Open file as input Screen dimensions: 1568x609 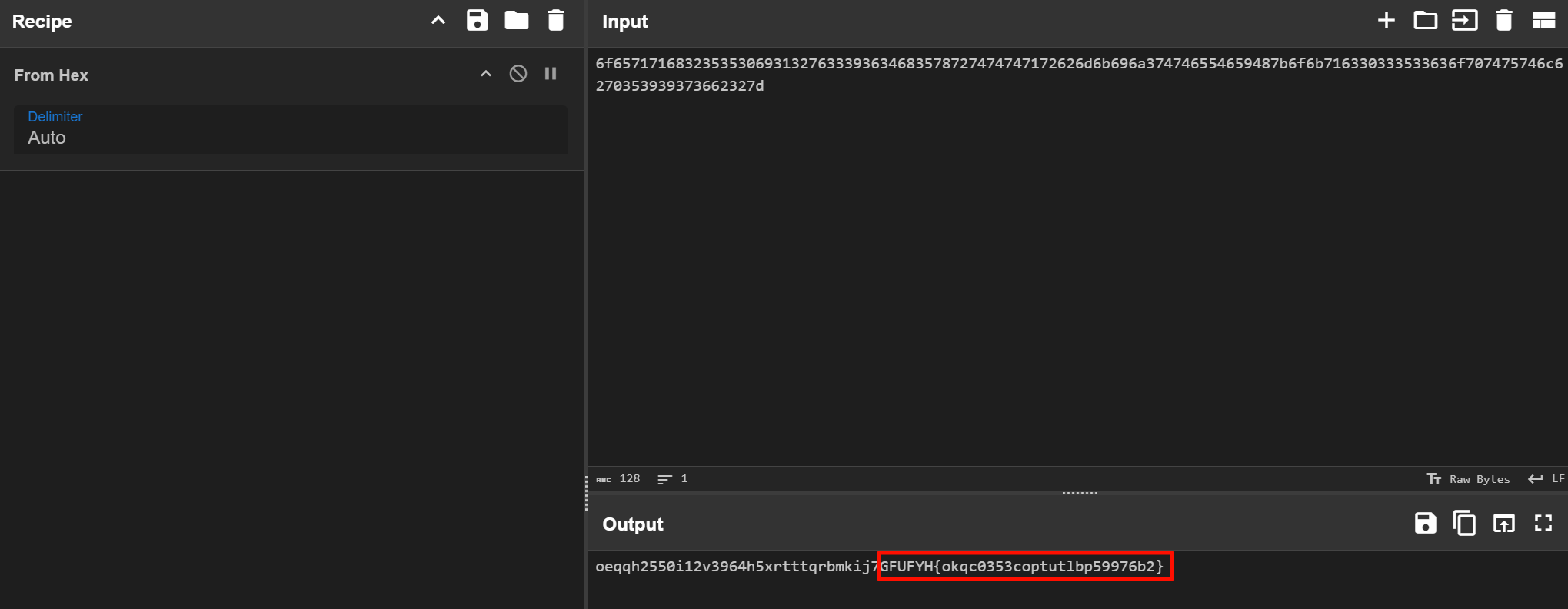tap(1464, 21)
